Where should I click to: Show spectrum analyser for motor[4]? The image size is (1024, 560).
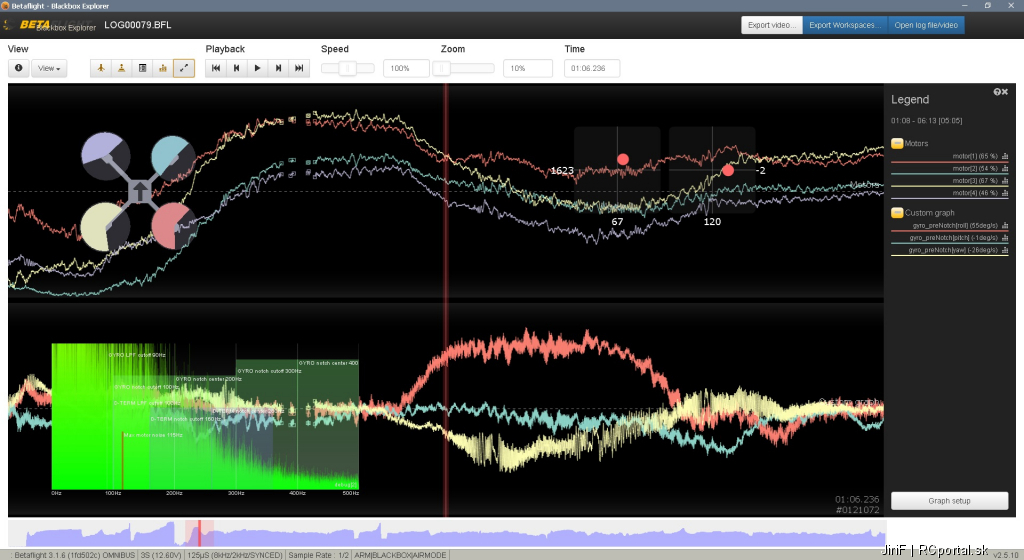1005,193
